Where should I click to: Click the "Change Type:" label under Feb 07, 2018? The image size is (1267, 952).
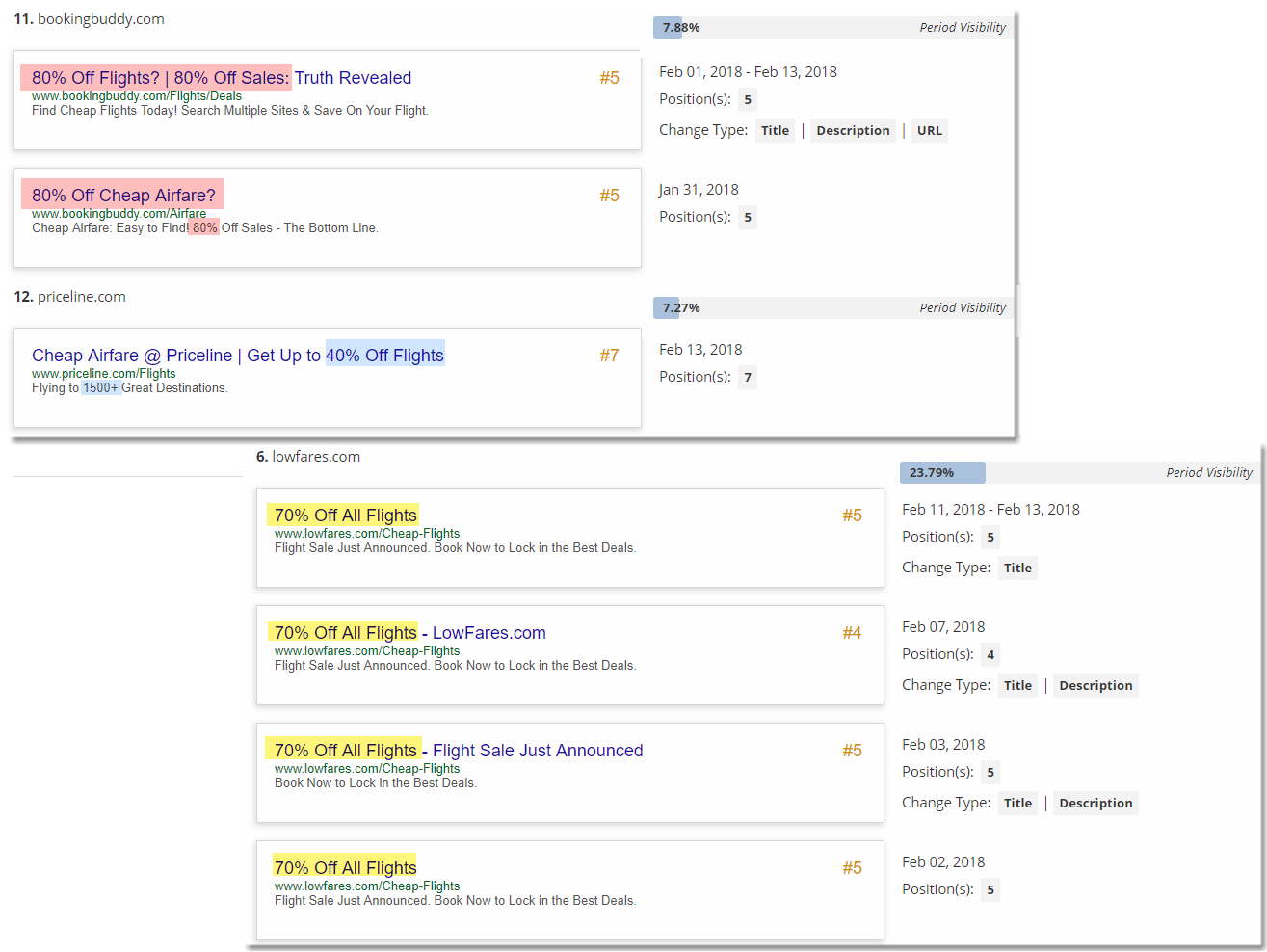coord(946,686)
